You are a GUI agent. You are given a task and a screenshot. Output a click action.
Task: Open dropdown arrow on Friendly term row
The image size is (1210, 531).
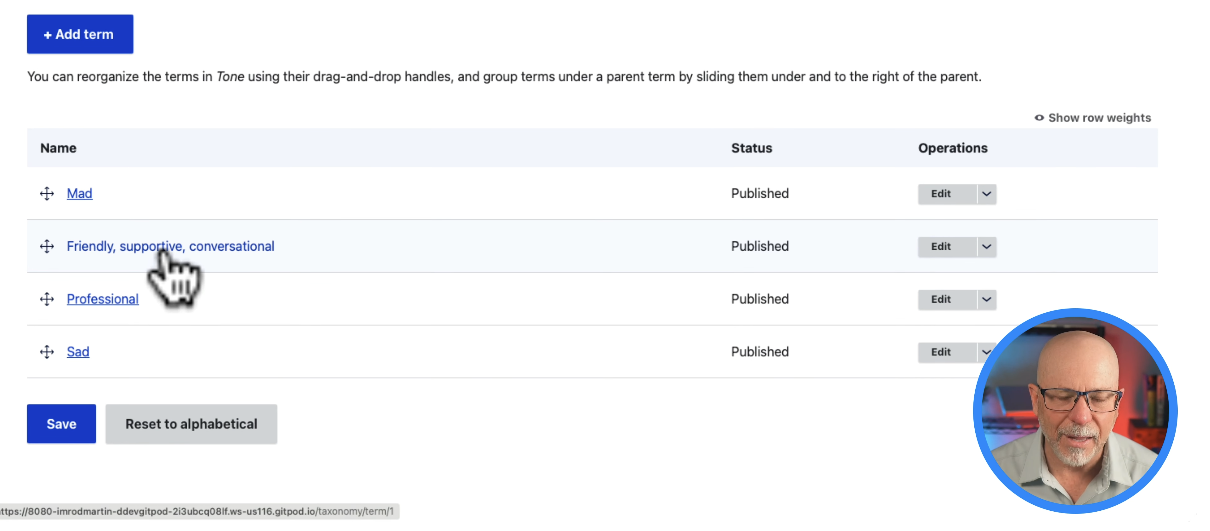pyautogui.click(x=986, y=247)
